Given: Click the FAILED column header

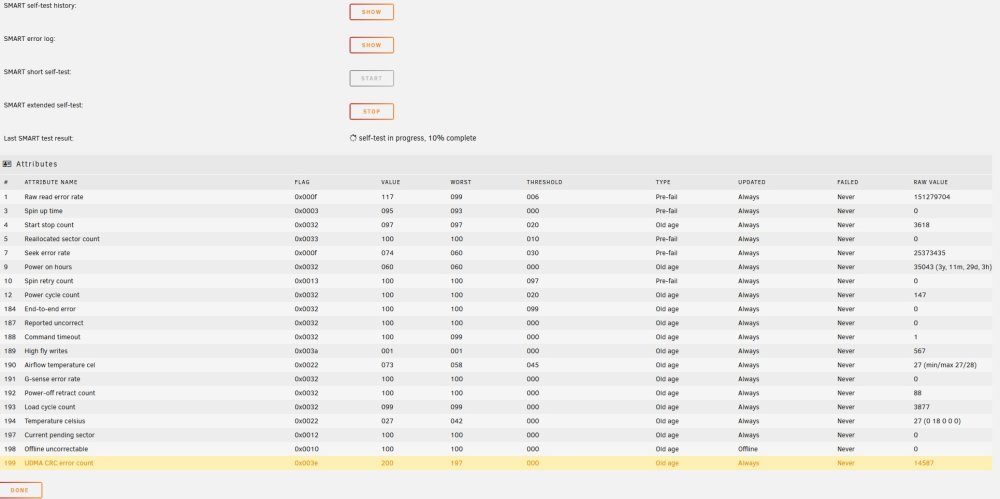Looking at the screenshot, I should (x=848, y=182).
